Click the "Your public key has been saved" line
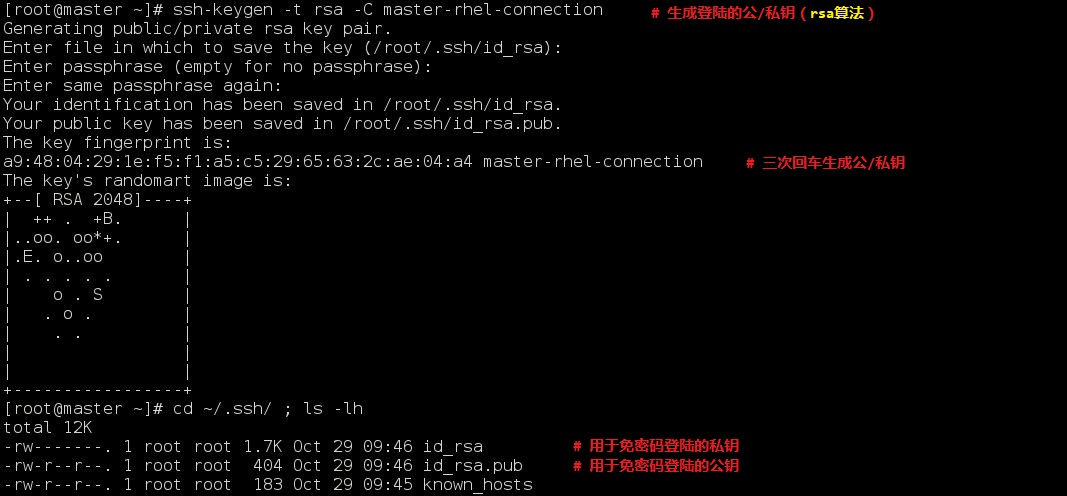This screenshot has height=496, width=1067. (282, 124)
